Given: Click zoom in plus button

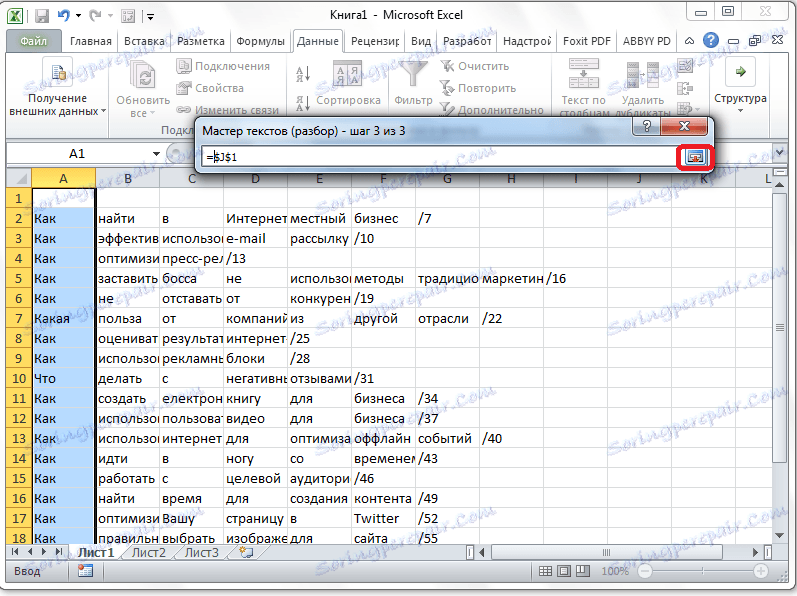Looking at the screenshot, I should pyautogui.click(x=760, y=571).
